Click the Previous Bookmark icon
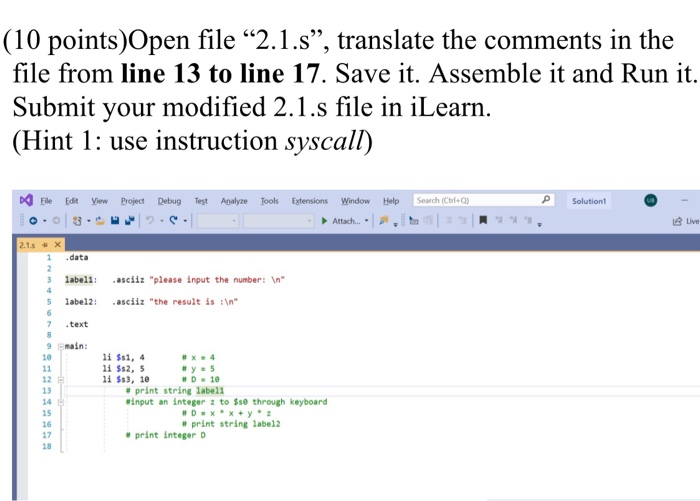Viewport: 700px width, 501px height. coord(499,220)
